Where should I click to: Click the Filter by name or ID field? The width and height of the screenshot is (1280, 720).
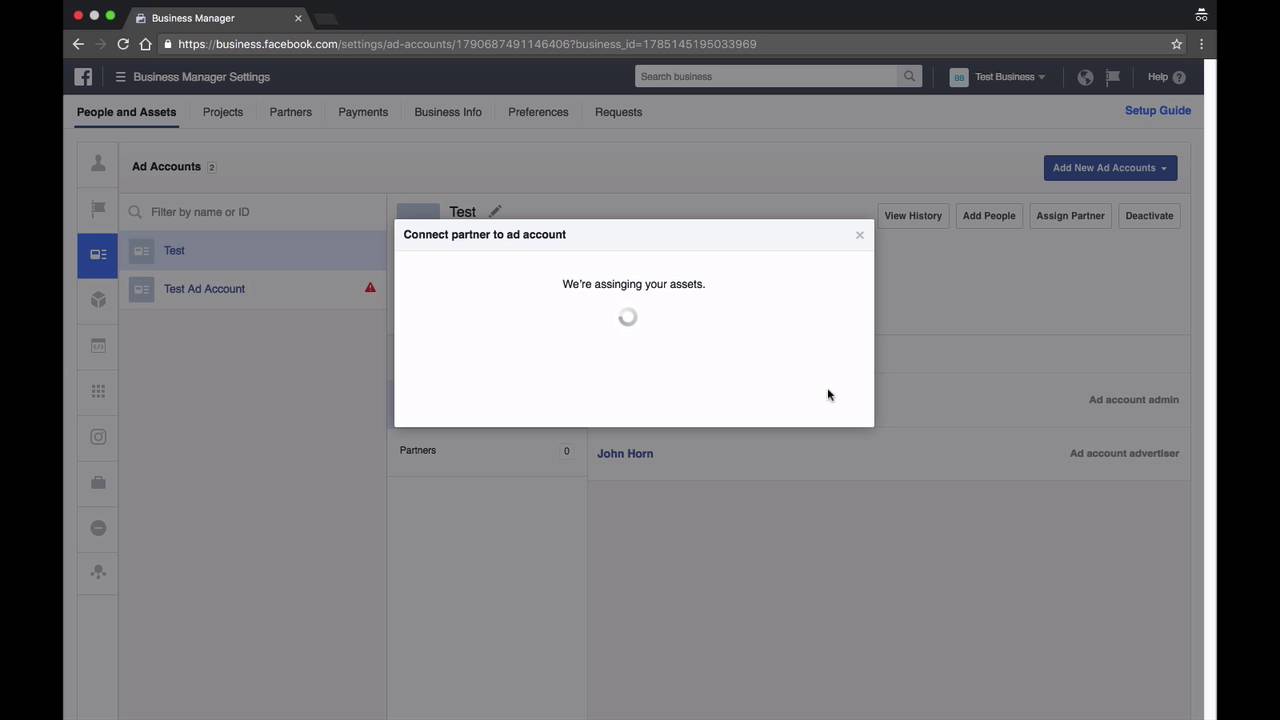[253, 212]
